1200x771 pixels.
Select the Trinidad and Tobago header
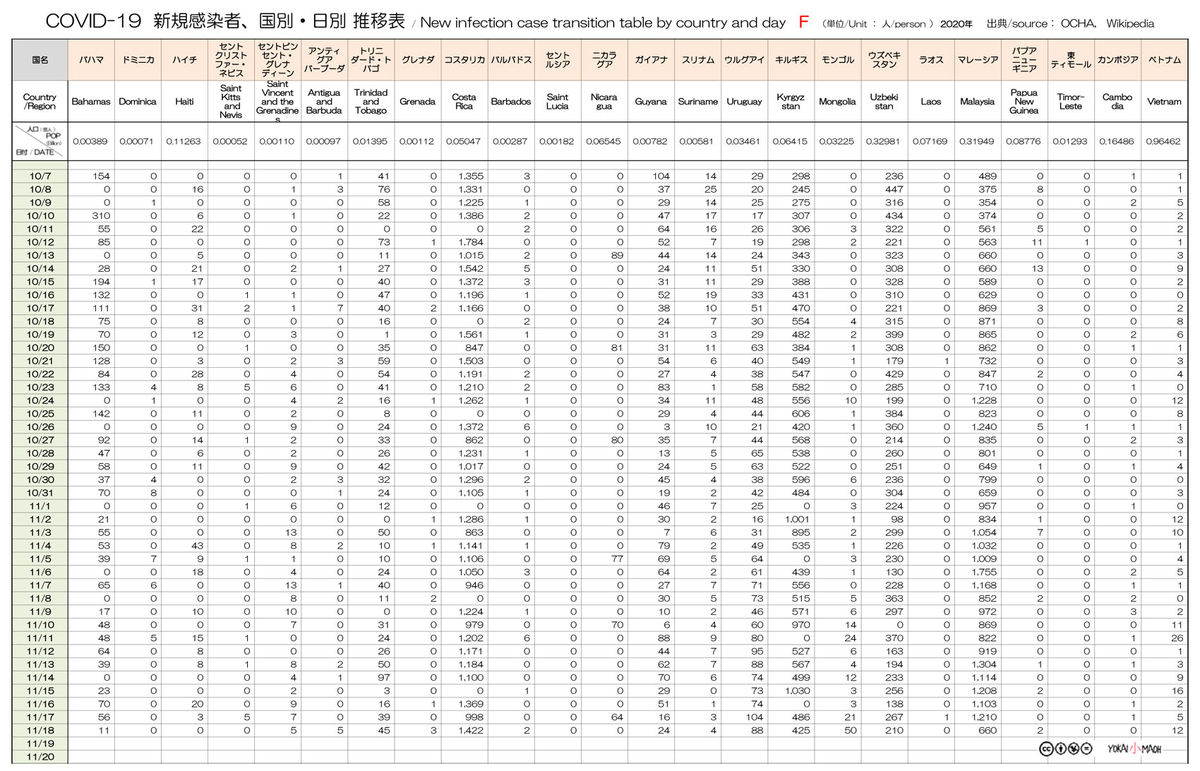(x=371, y=101)
